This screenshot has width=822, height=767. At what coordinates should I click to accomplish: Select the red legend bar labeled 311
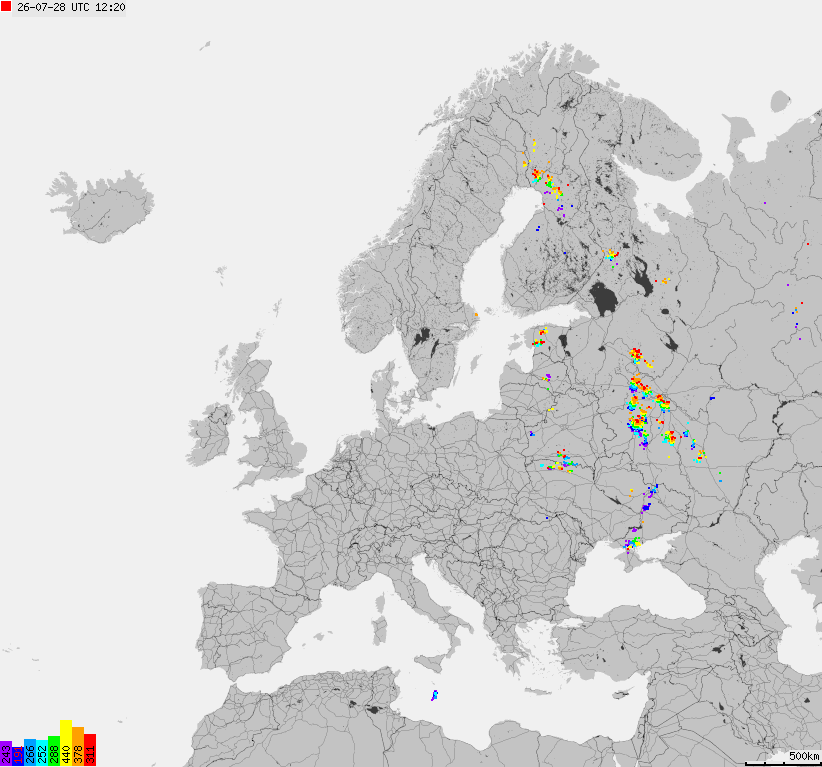(x=90, y=750)
